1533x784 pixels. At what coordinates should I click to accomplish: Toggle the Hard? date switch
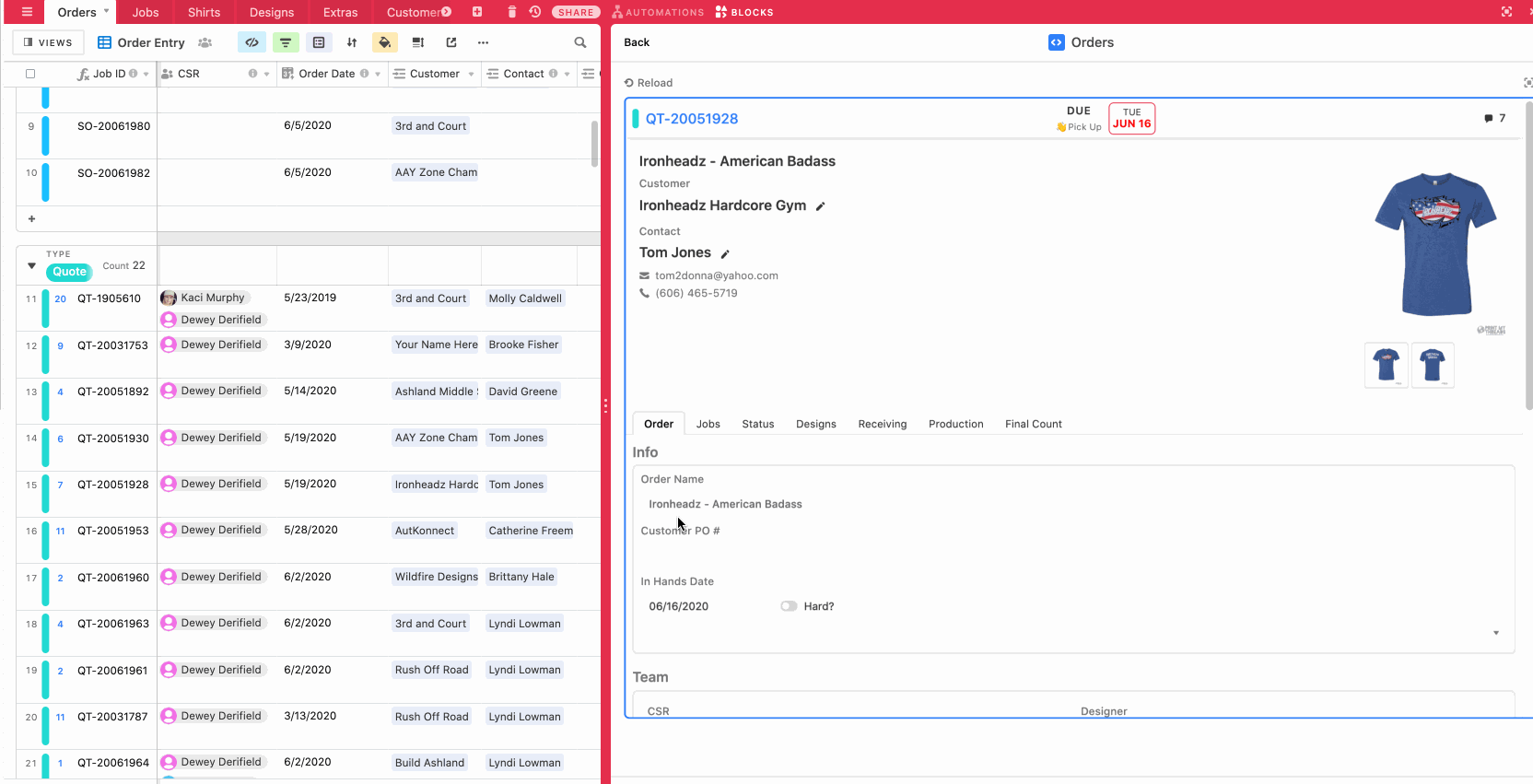(x=789, y=606)
